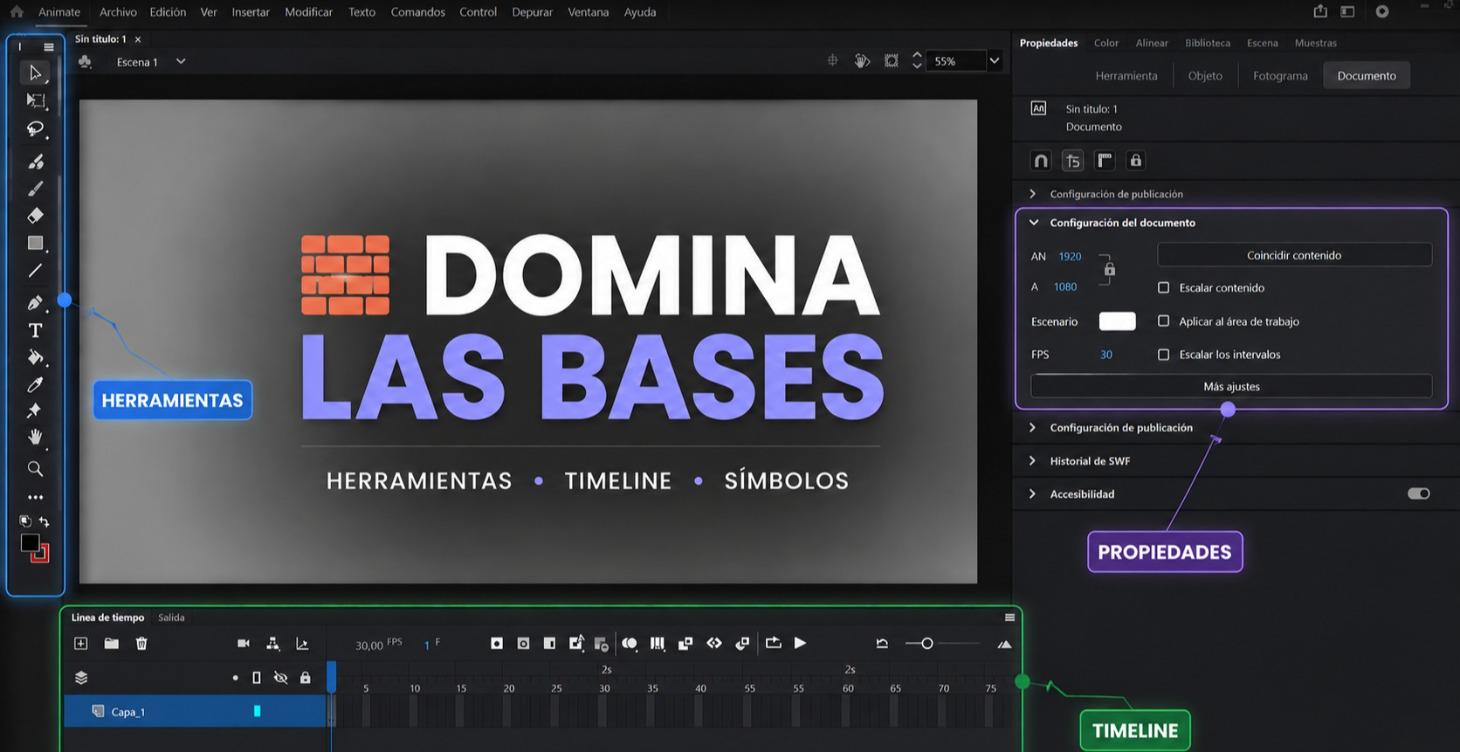Viewport: 1460px width, 752px height.
Task: Select the Selection arrow tool
Action: (35, 73)
